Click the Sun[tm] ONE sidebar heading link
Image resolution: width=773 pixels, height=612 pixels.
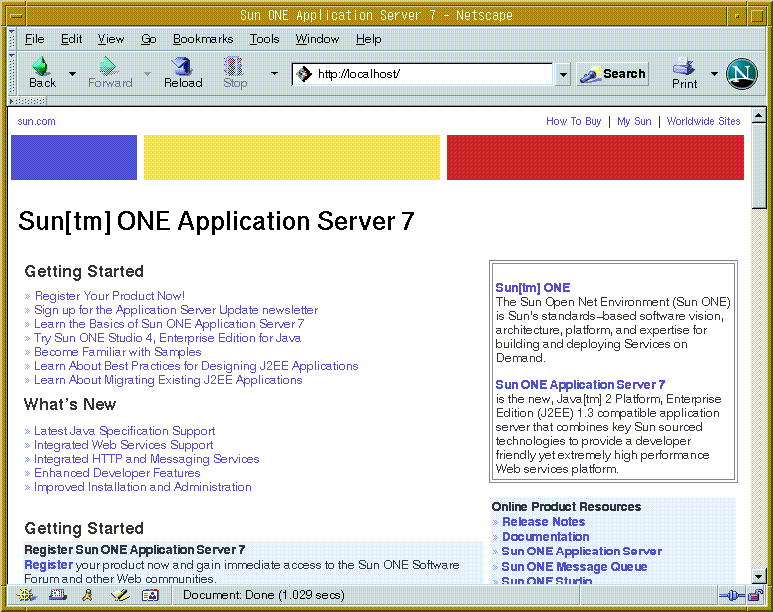(x=533, y=288)
